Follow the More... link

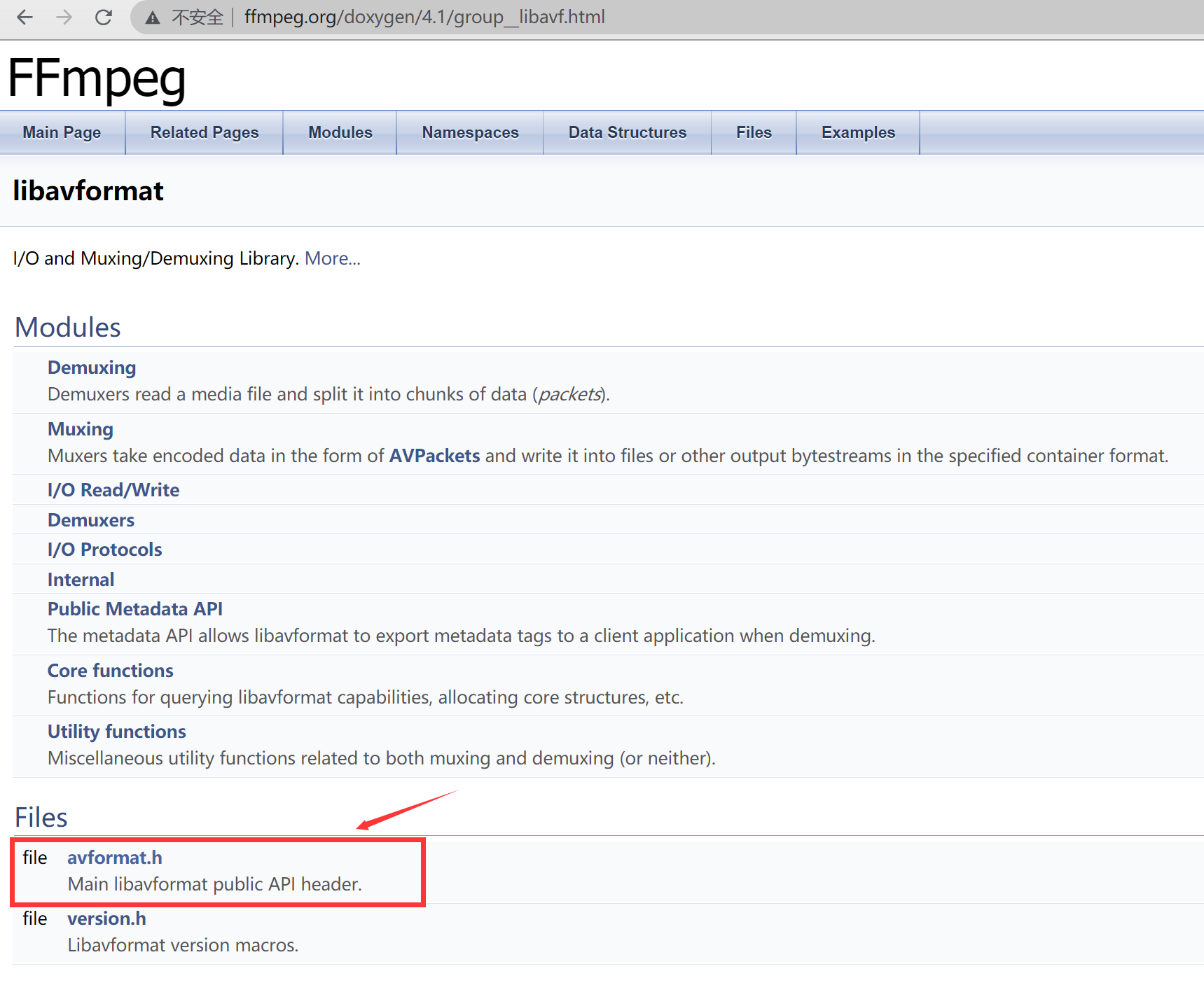pyautogui.click(x=333, y=258)
